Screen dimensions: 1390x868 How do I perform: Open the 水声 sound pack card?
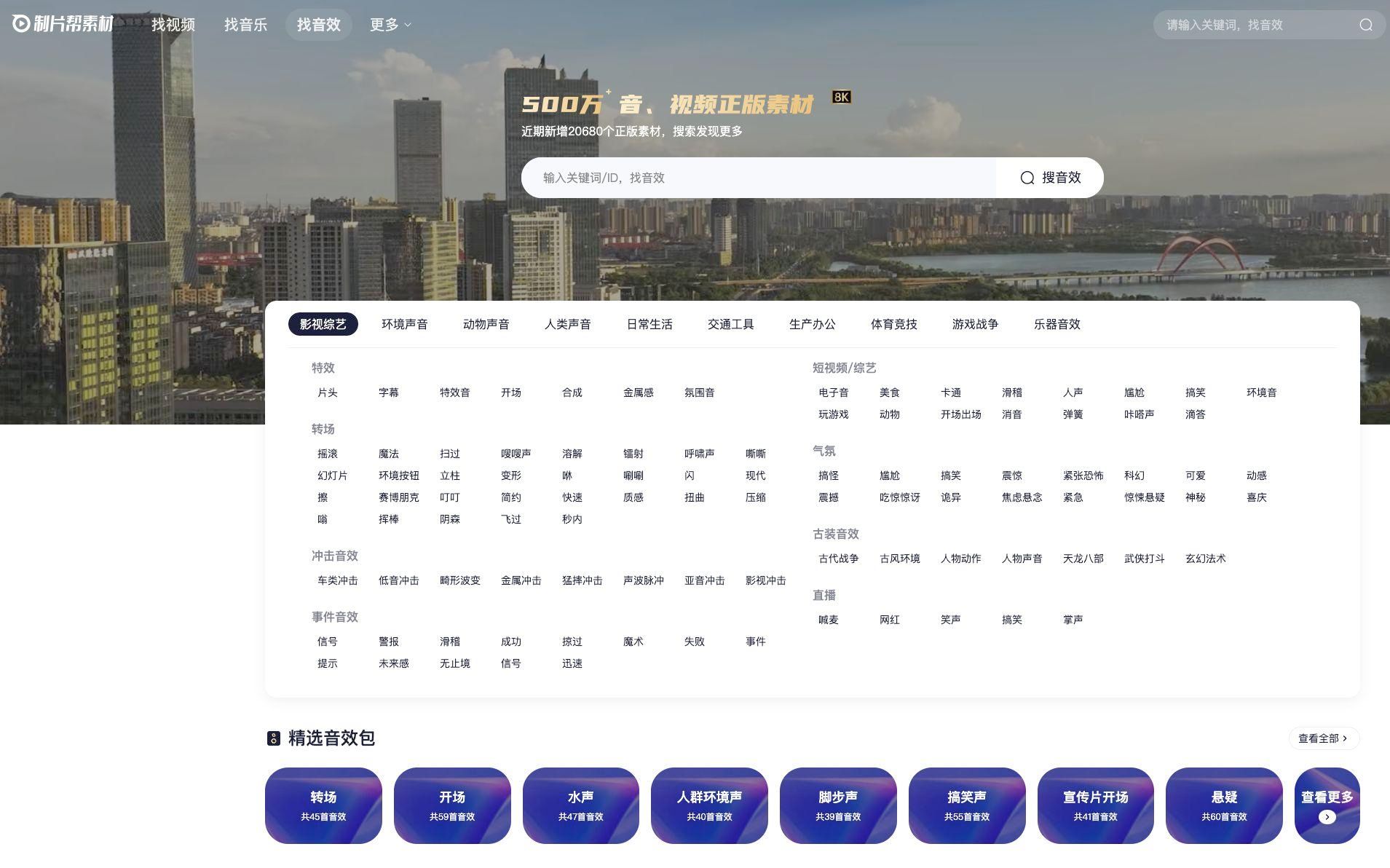coord(581,805)
